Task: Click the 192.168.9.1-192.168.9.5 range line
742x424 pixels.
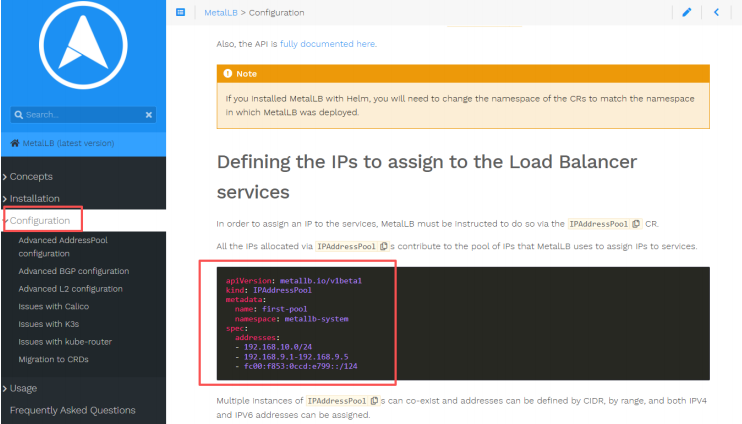Action: (x=296, y=356)
